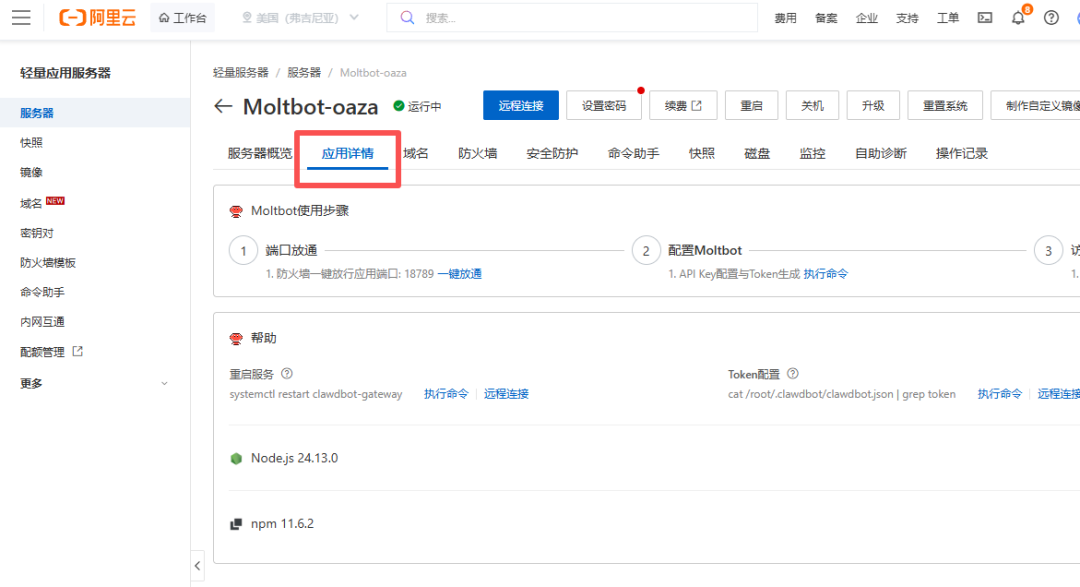Open the 操作记录 tab
Viewport: 1080px width, 587px height.
tap(962, 154)
